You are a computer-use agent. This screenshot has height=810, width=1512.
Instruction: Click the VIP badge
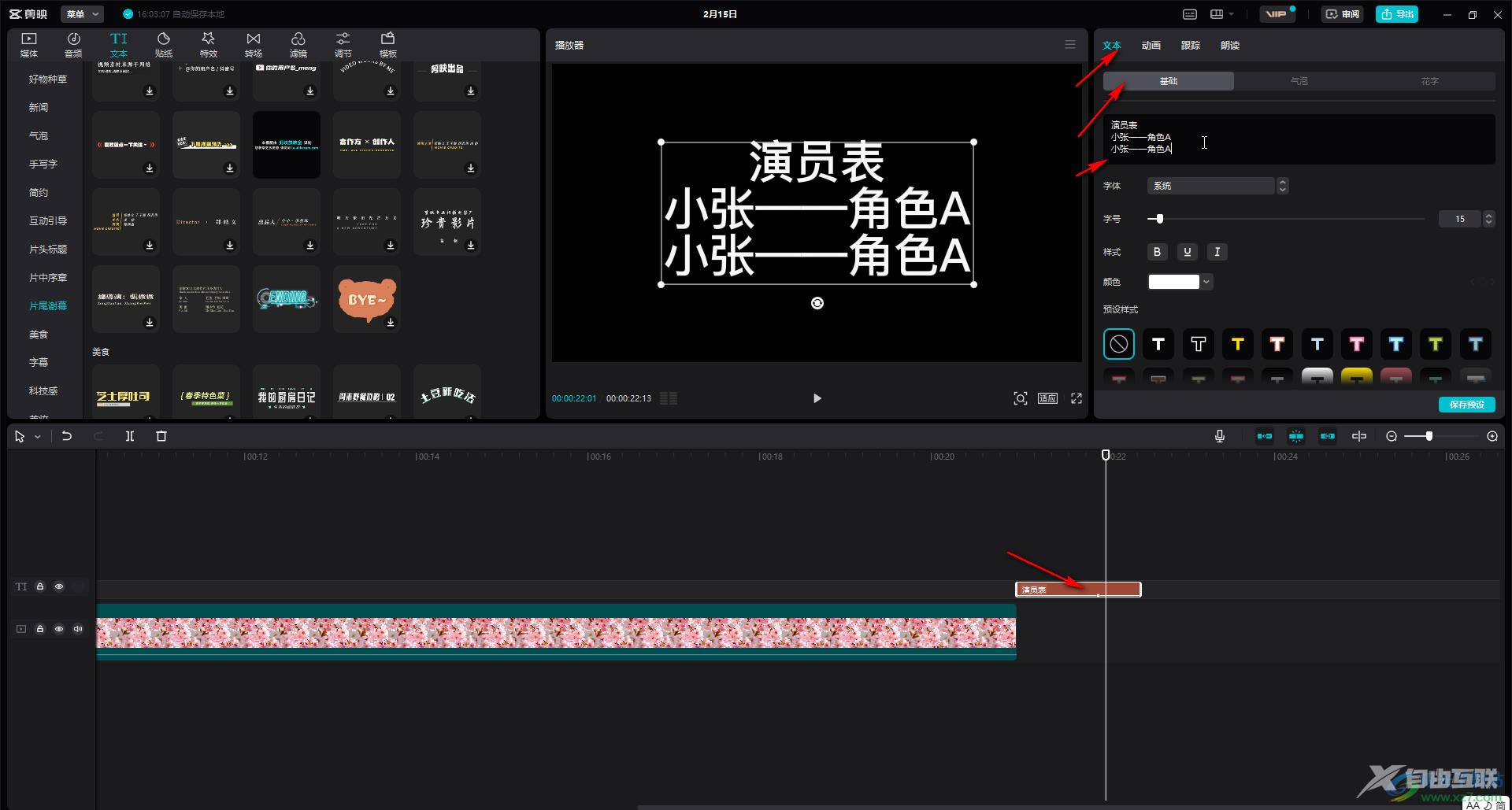[x=1277, y=14]
